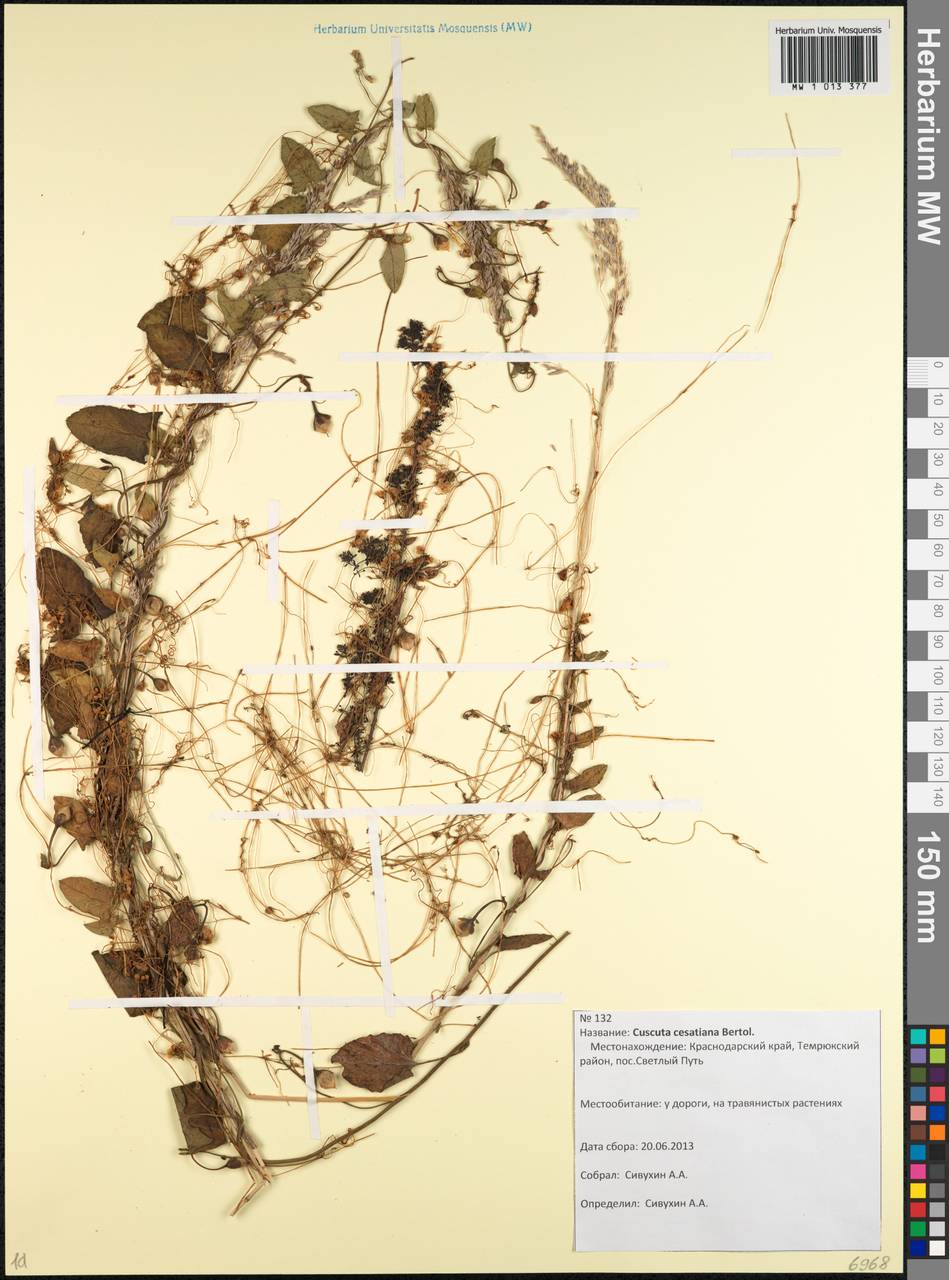The height and width of the screenshot is (1280, 949).
Task: Select the 50 tick on the scale bar
Action: pyautogui.click(x=938, y=519)
